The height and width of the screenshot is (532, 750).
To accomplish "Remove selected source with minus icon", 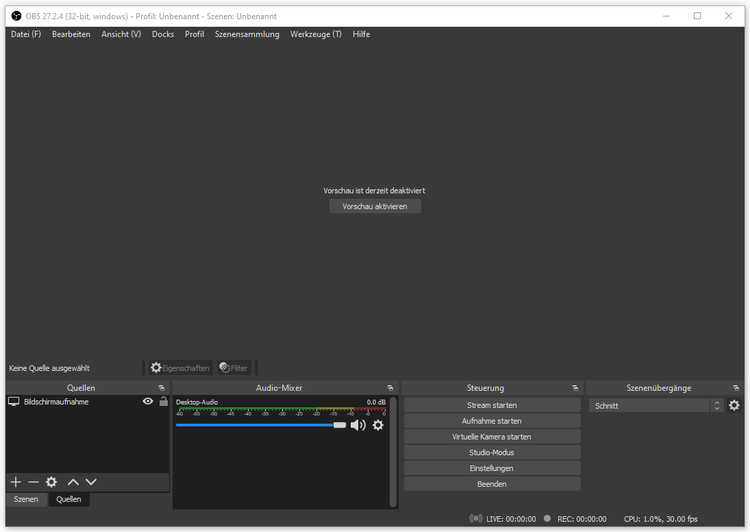I will click(x=33, y=482).
